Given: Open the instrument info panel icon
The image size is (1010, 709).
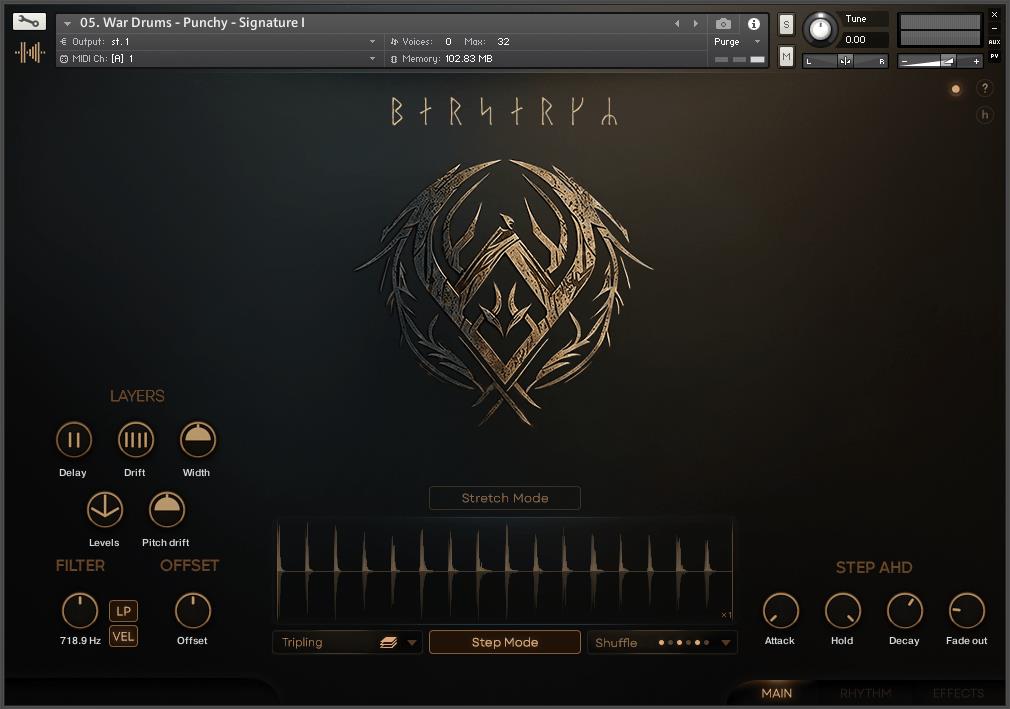Looking at the screenshot, I should click(x=754, y=24).
